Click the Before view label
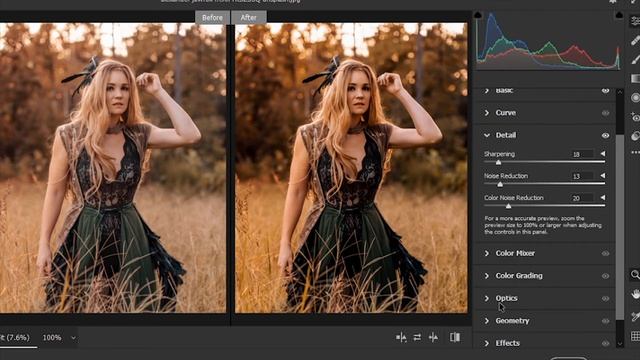640x360 pixels. (x=212, y=18)
